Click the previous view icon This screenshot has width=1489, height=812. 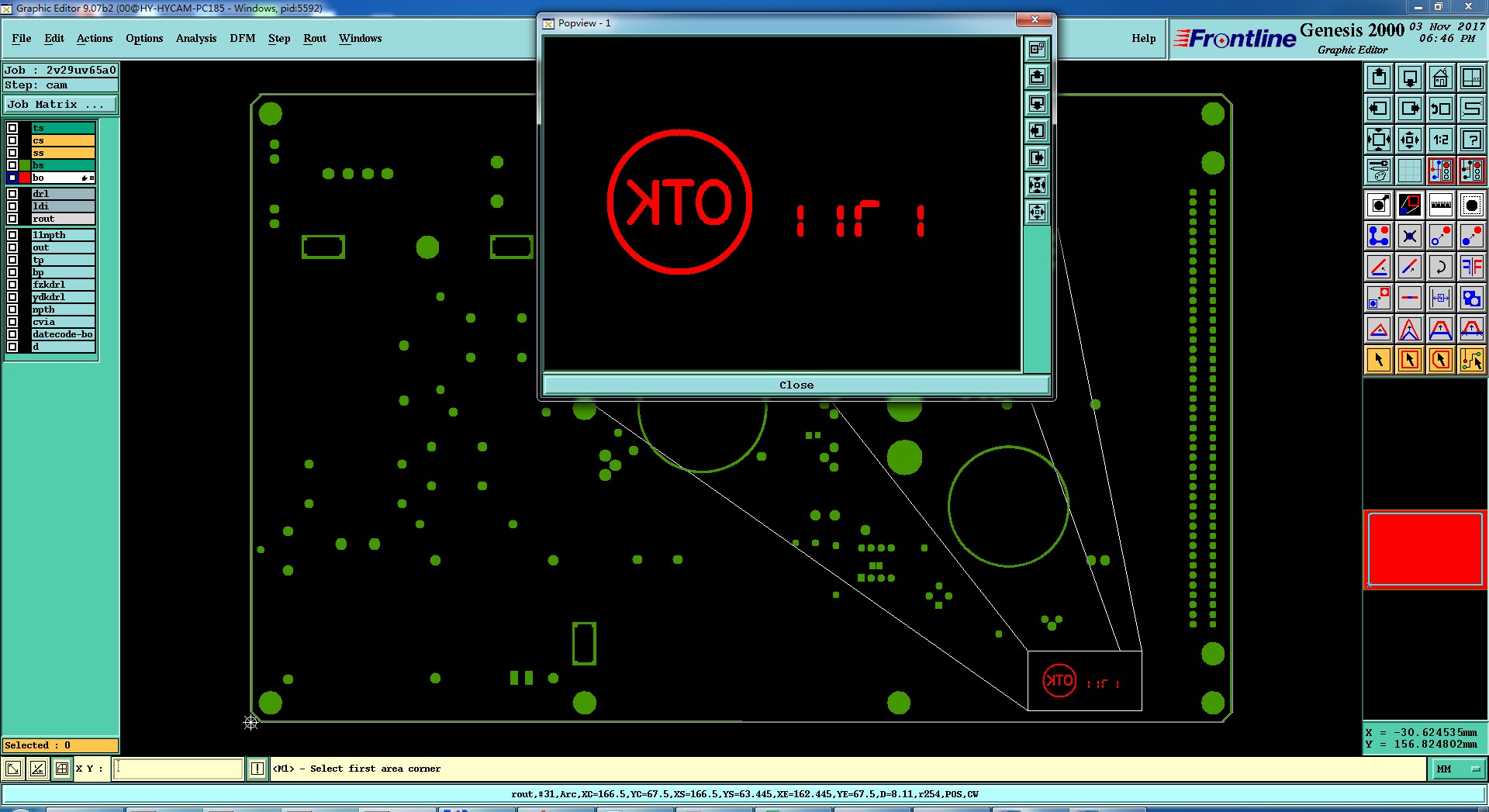(x=1441, y=109)
